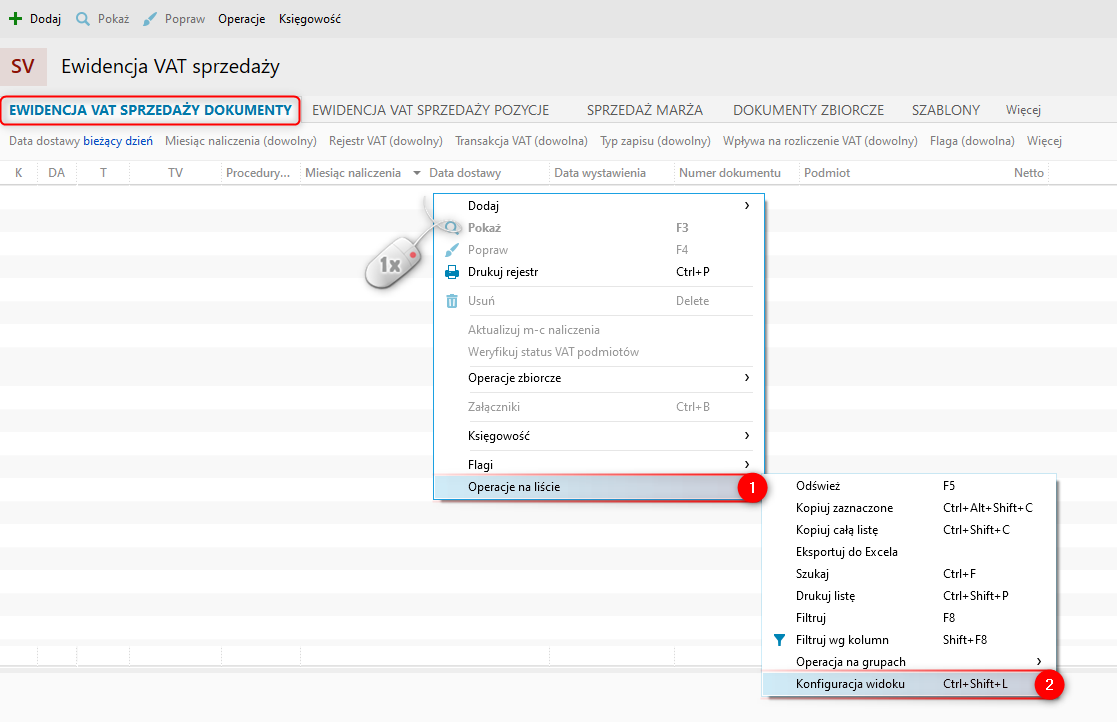The image size is (1117, 722).
Task: Open Miesiąc naliczenia (dowolny) filter
Action: coord(241,141)
